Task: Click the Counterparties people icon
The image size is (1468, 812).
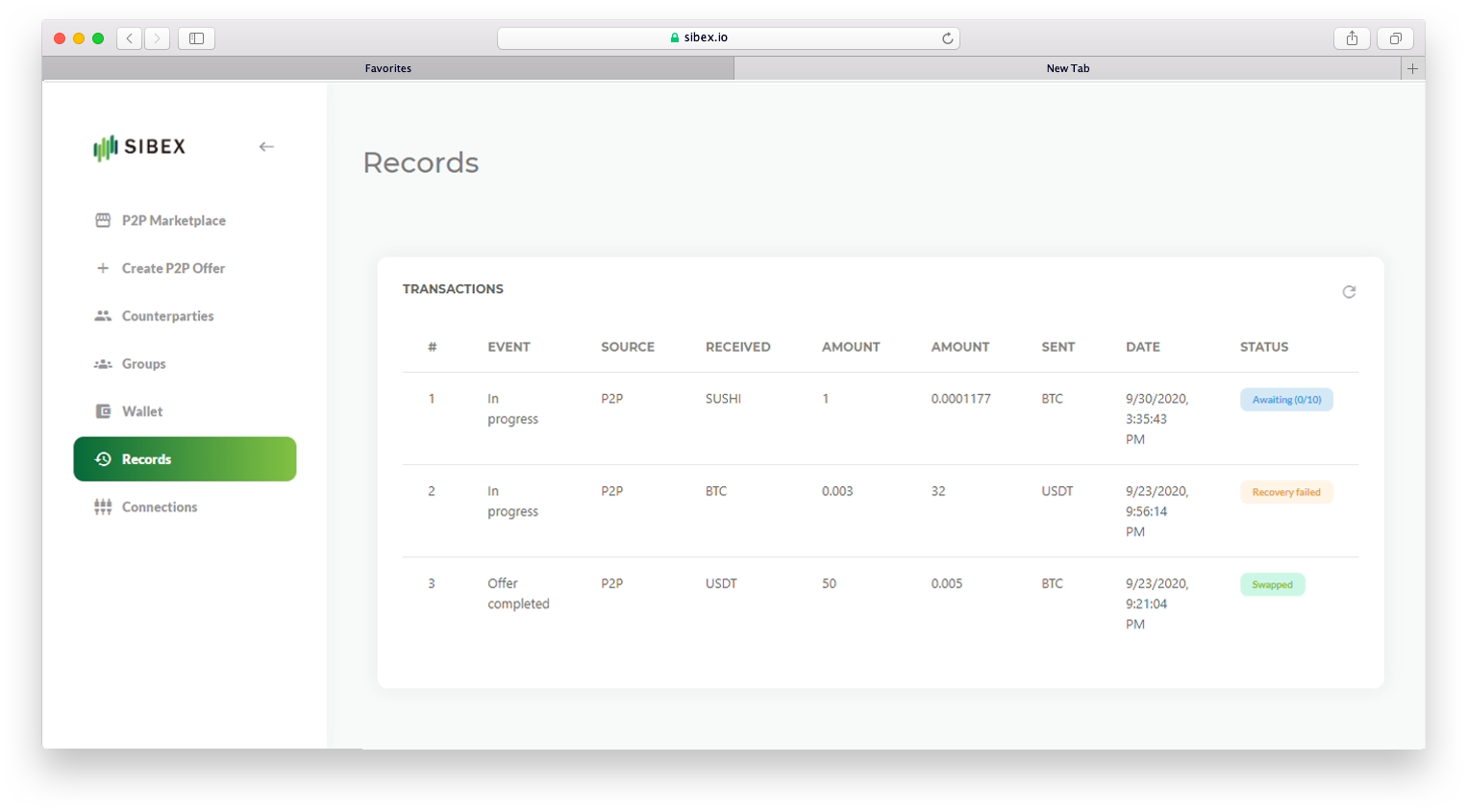Action: (x=103, y=316)
